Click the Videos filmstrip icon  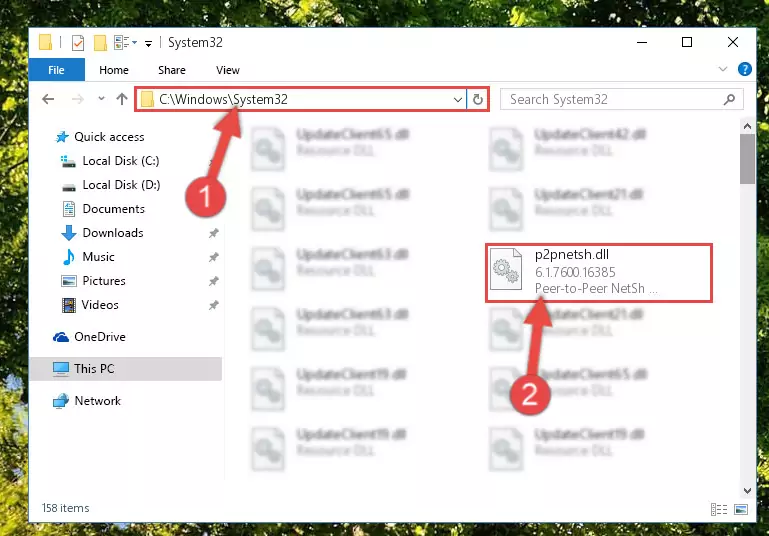coord(69,305)
